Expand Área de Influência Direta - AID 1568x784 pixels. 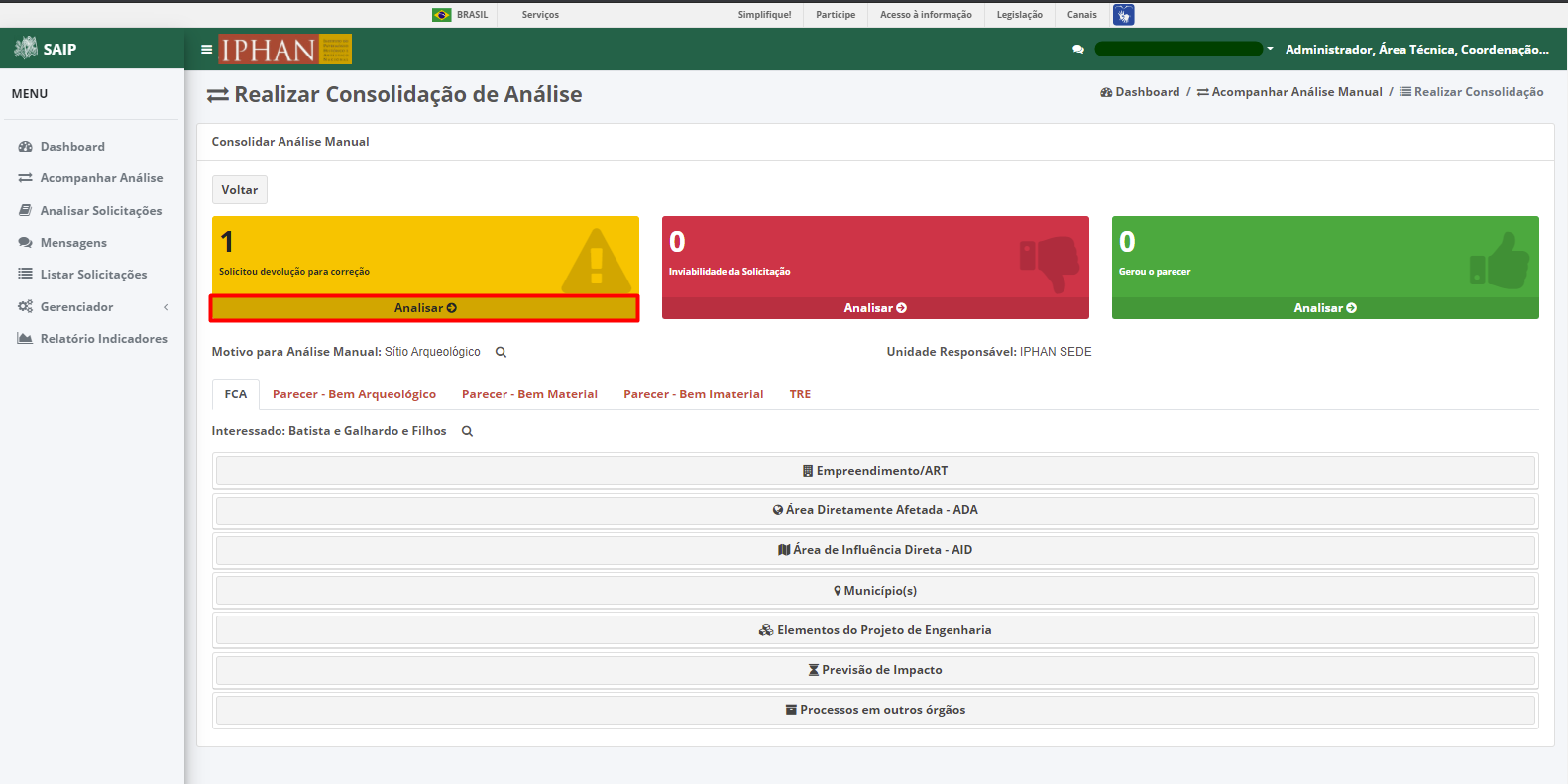pos(875,550)
